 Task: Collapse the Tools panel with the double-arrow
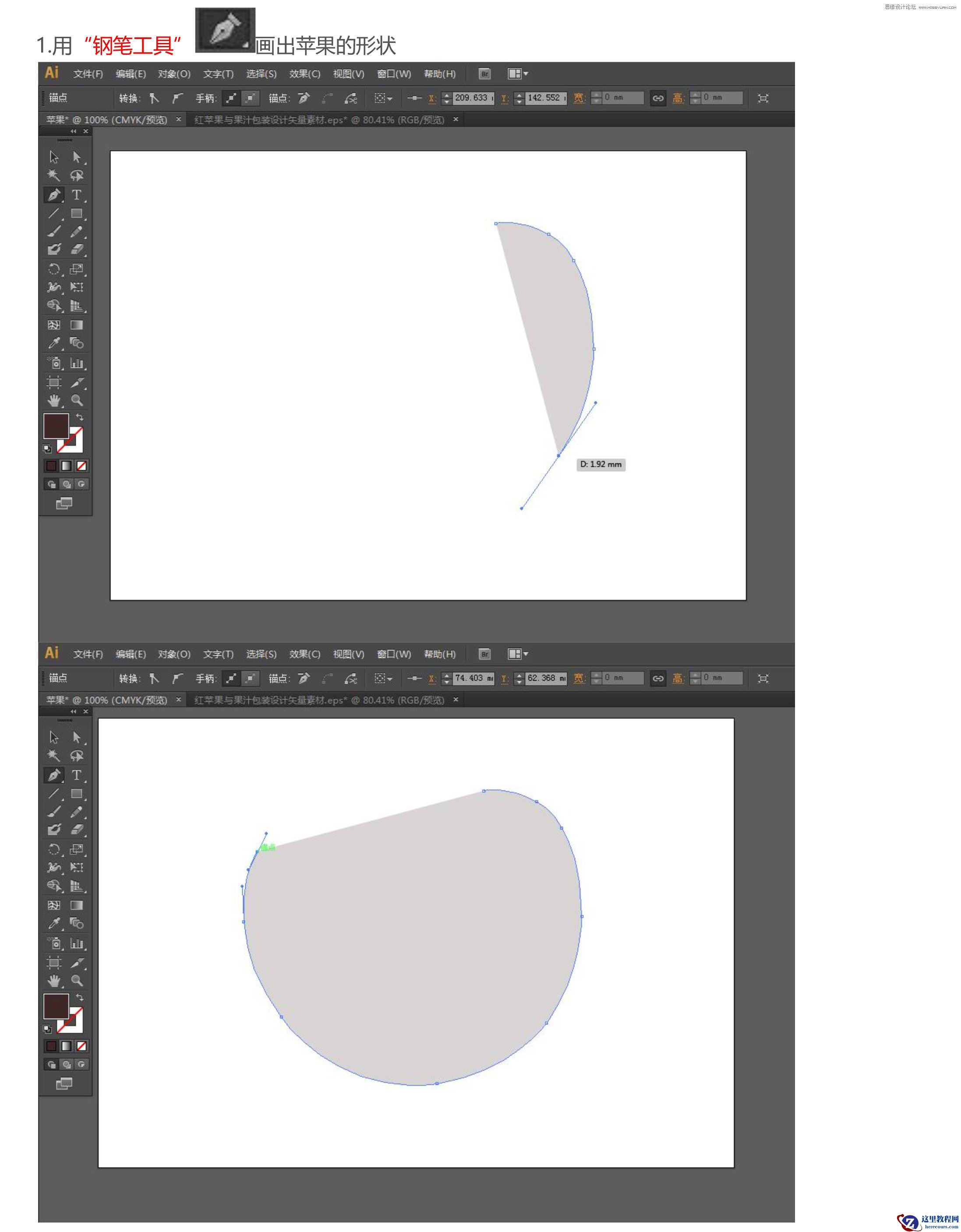coord(72,131)
